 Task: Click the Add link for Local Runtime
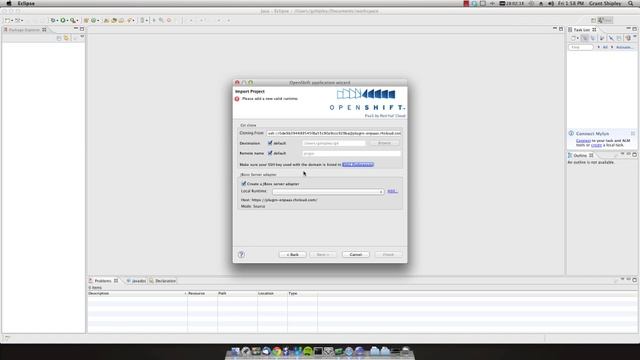pyautogui.click(x=392, y=191)
